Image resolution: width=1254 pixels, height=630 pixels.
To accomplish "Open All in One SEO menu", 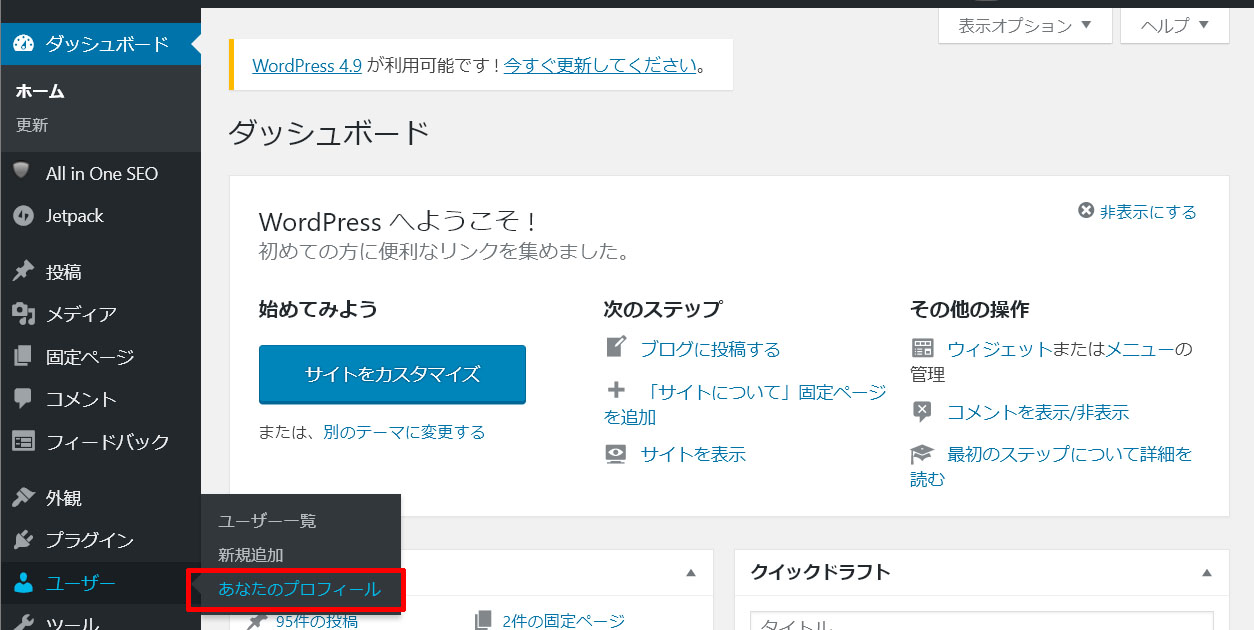I will [100, 173].
